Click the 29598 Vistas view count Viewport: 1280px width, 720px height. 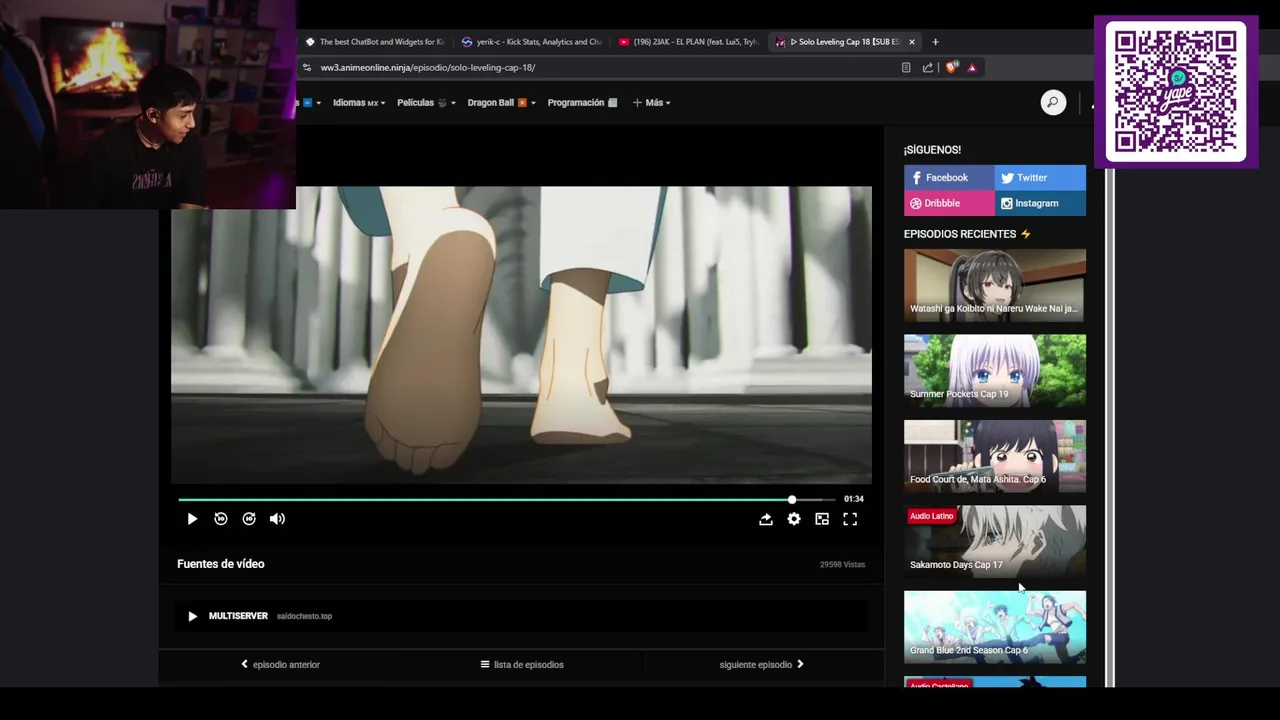(842, 564)
